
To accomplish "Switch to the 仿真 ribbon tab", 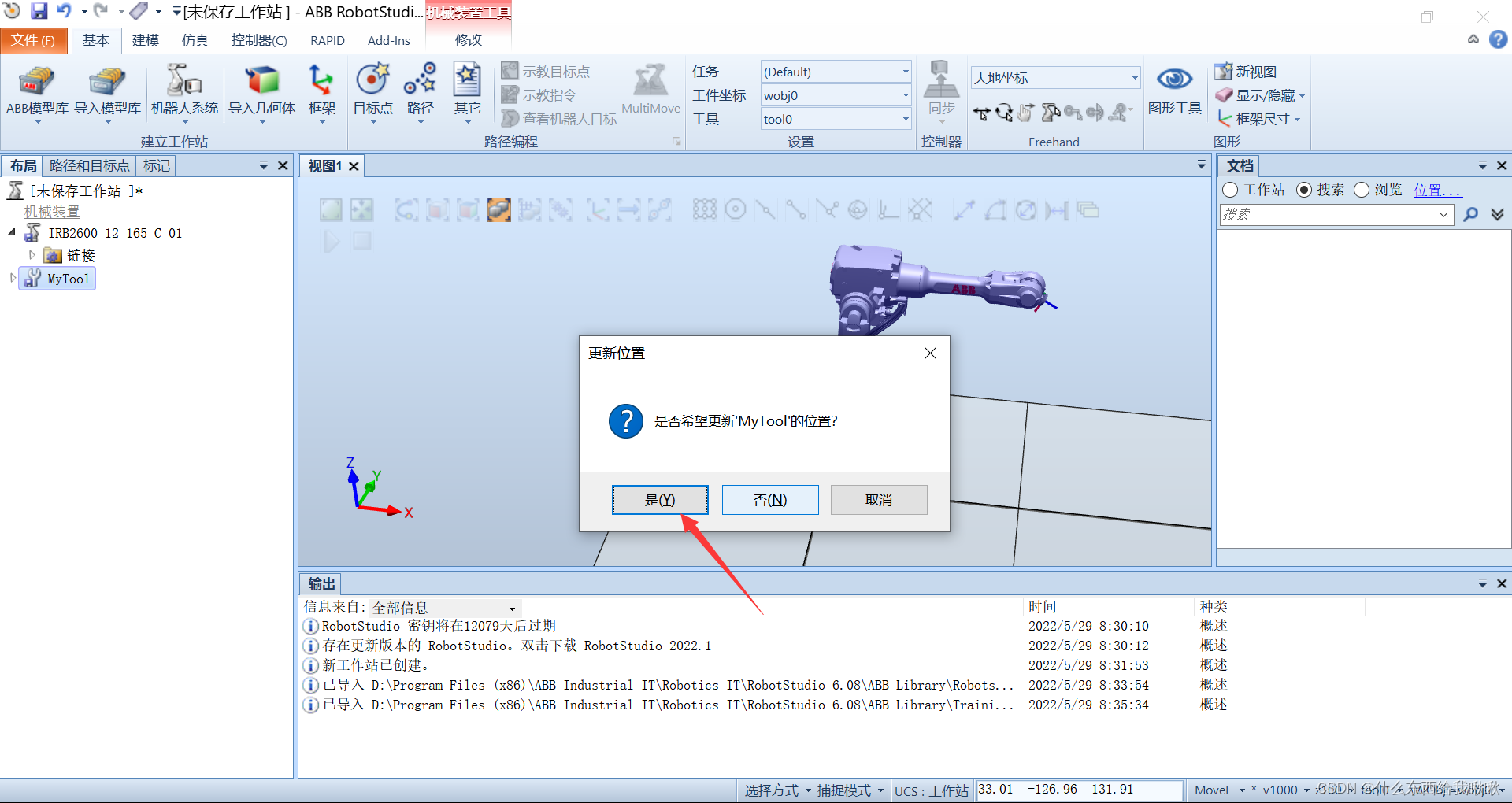I will pos(195,40).
